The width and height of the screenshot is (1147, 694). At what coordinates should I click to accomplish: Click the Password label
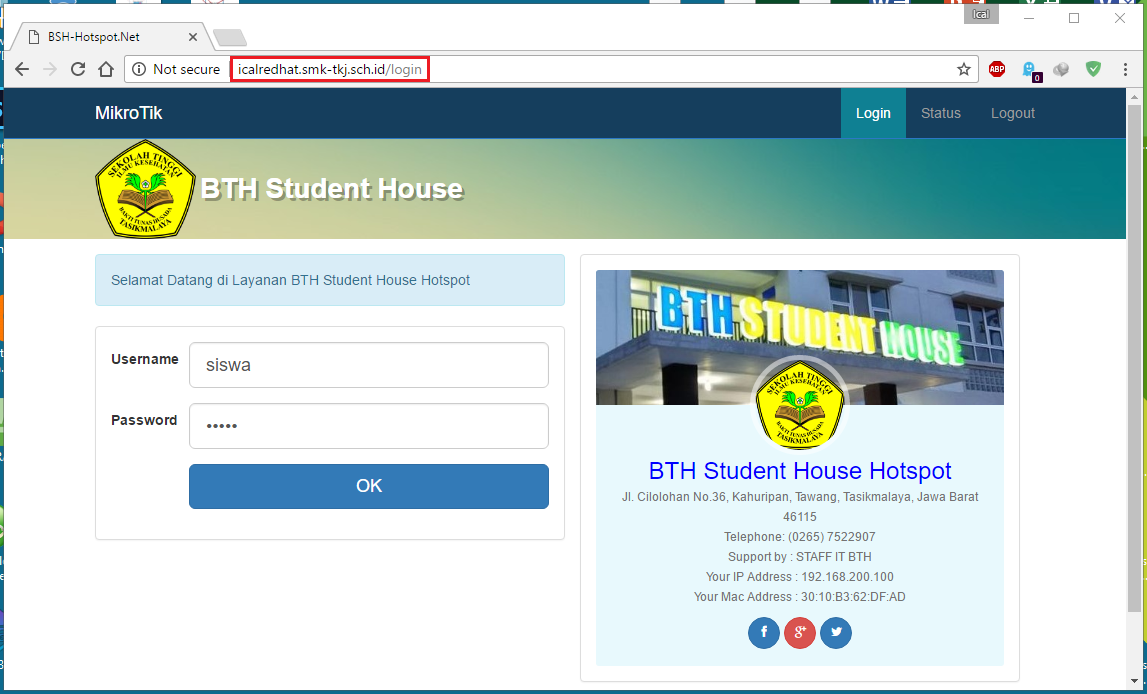[144, 420]
